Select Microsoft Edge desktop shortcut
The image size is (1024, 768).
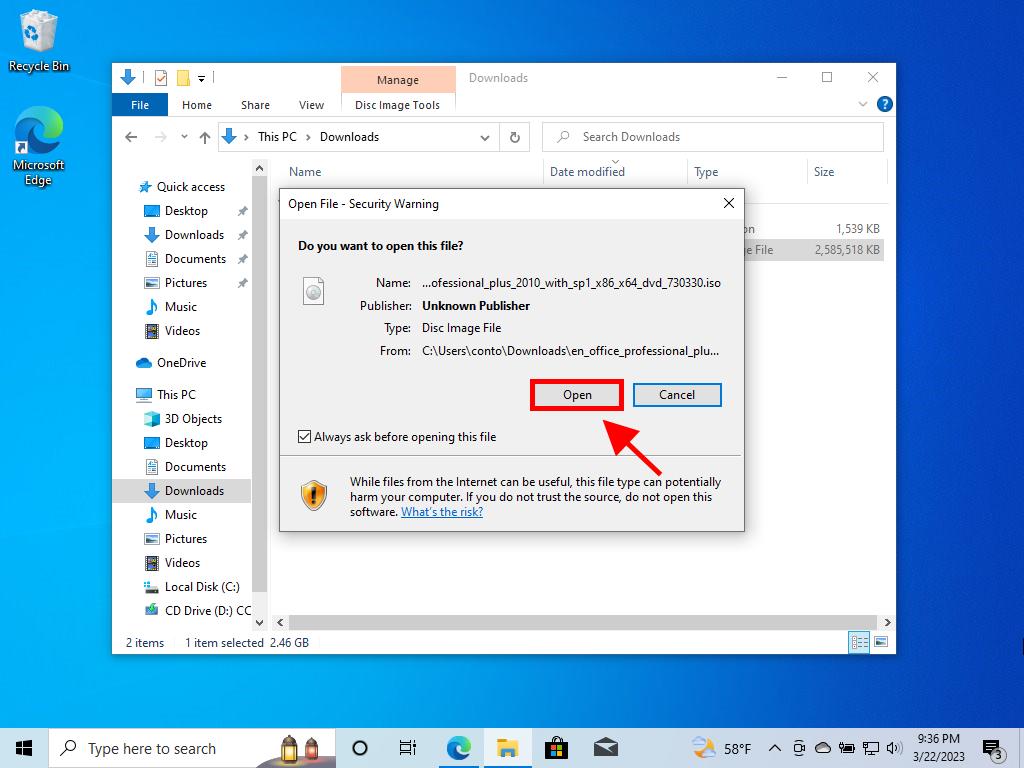(x=39, y=147)
